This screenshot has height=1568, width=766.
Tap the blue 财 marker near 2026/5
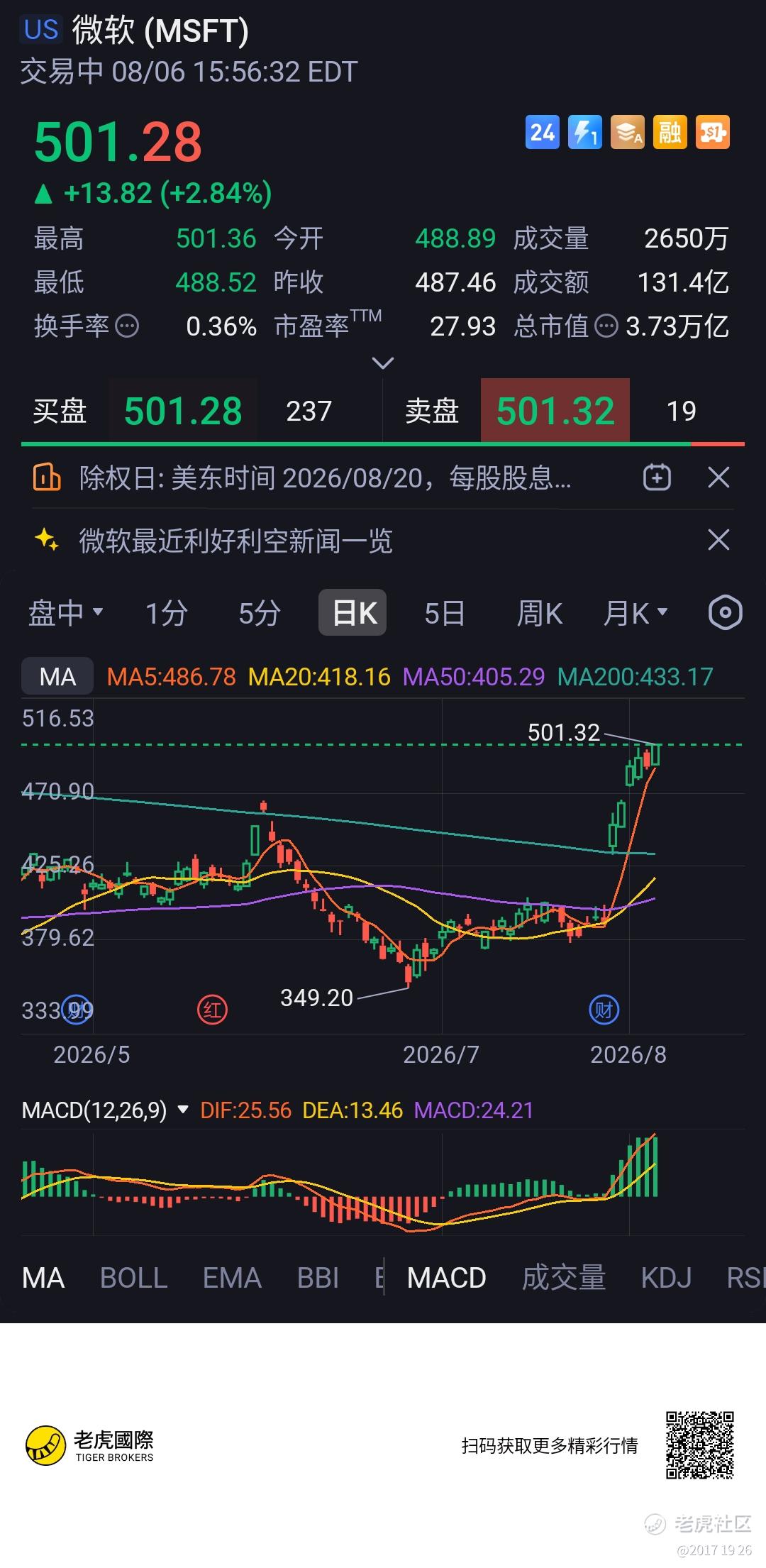(x=76, y=1010)
